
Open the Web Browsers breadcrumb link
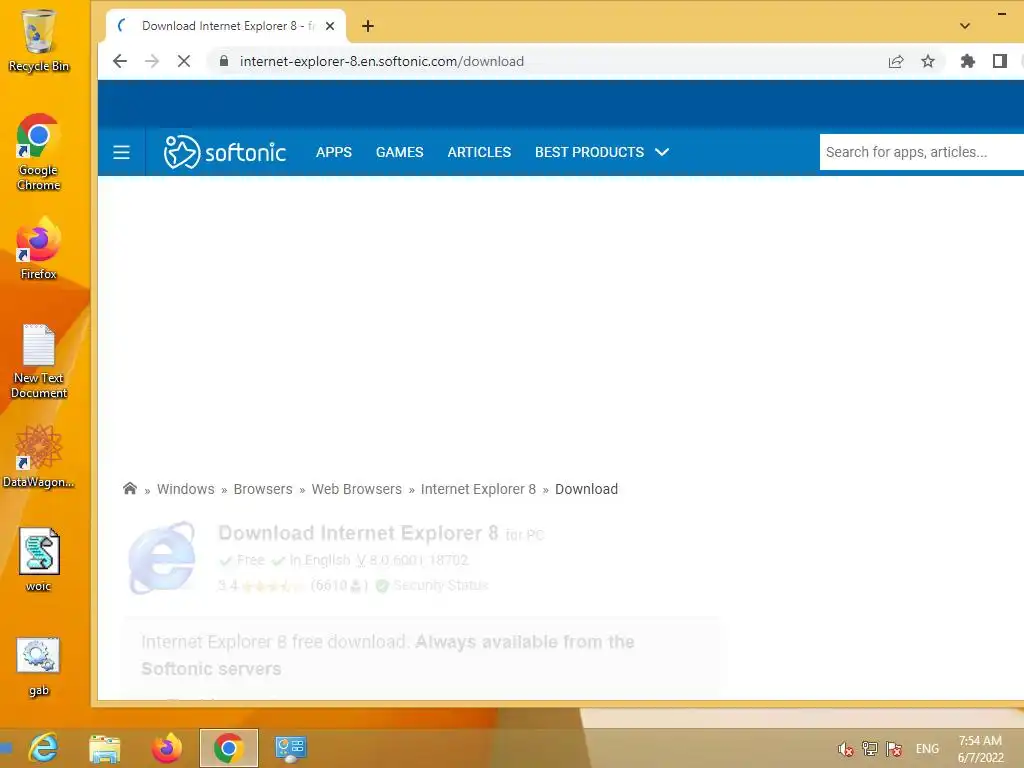click(x=357, y=489)
